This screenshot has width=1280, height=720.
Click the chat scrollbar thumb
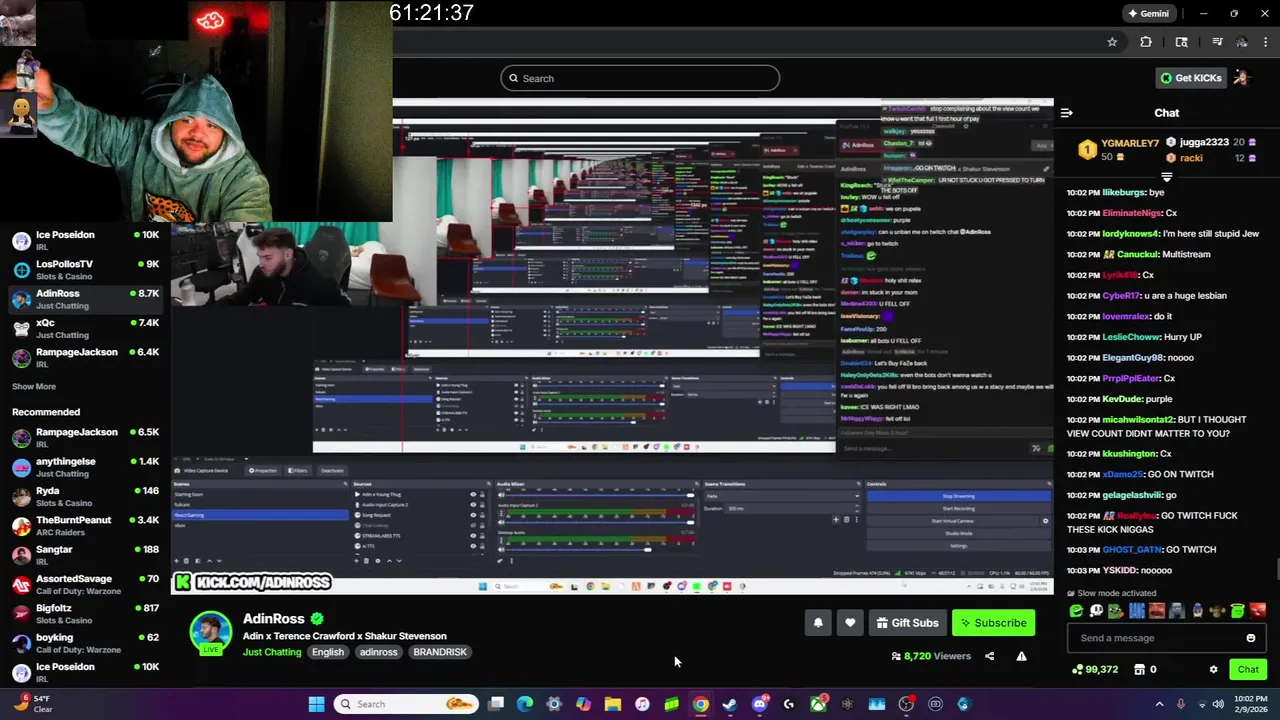(1276, 569)
